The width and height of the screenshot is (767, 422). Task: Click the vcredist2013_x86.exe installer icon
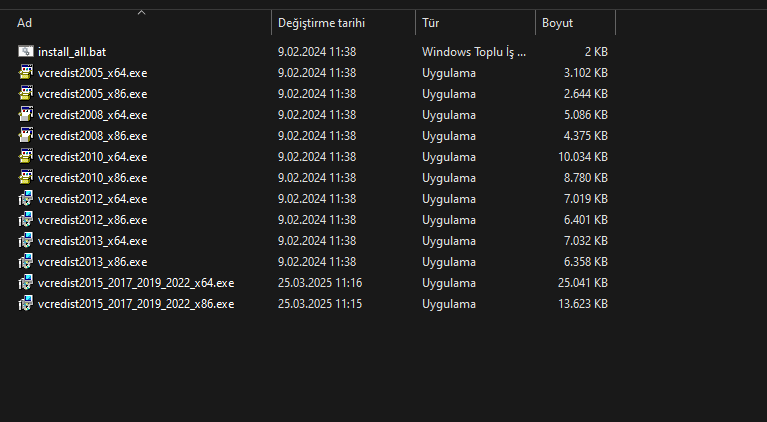26,262
